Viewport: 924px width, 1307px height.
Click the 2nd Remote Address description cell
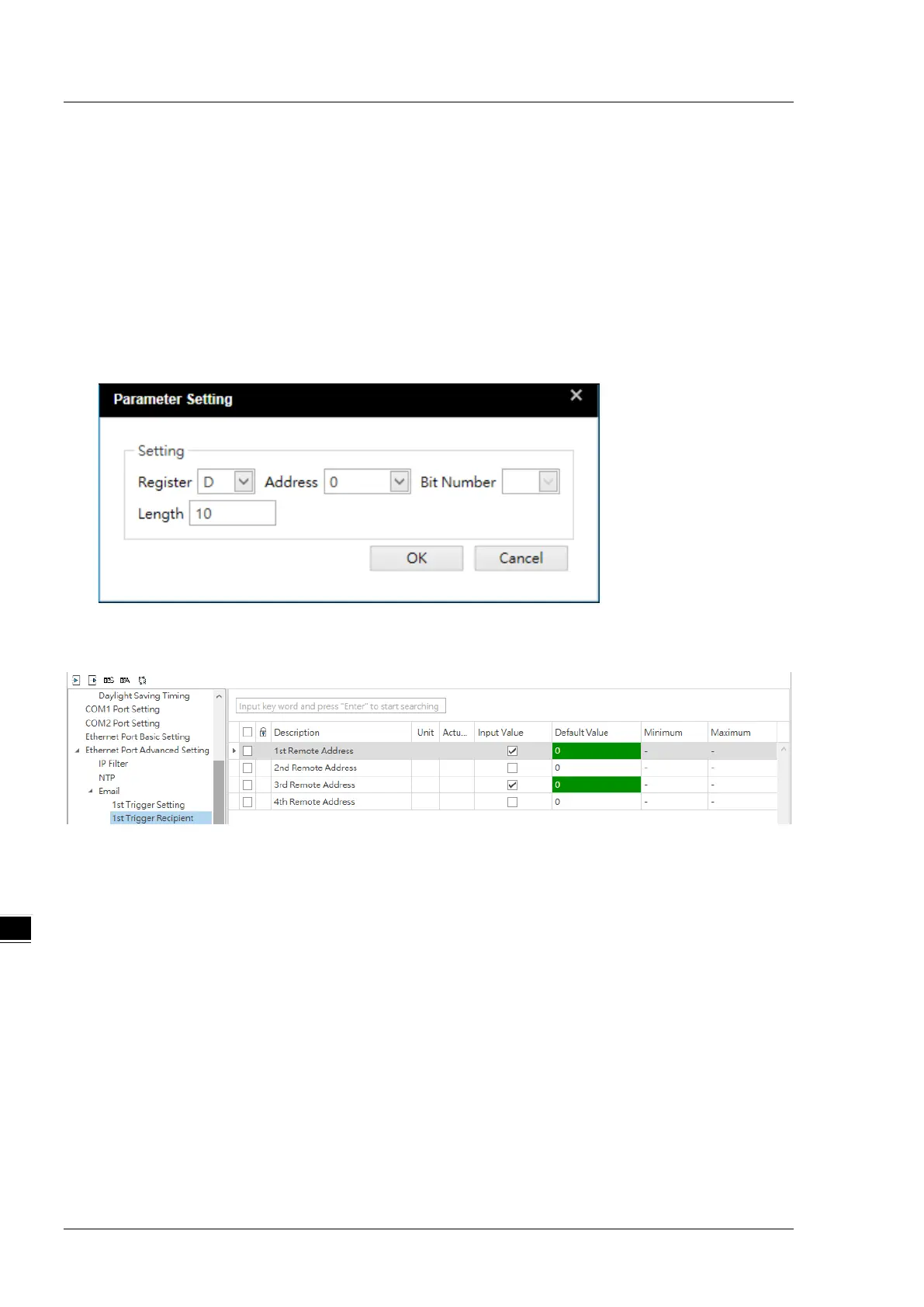pos(341,768)
